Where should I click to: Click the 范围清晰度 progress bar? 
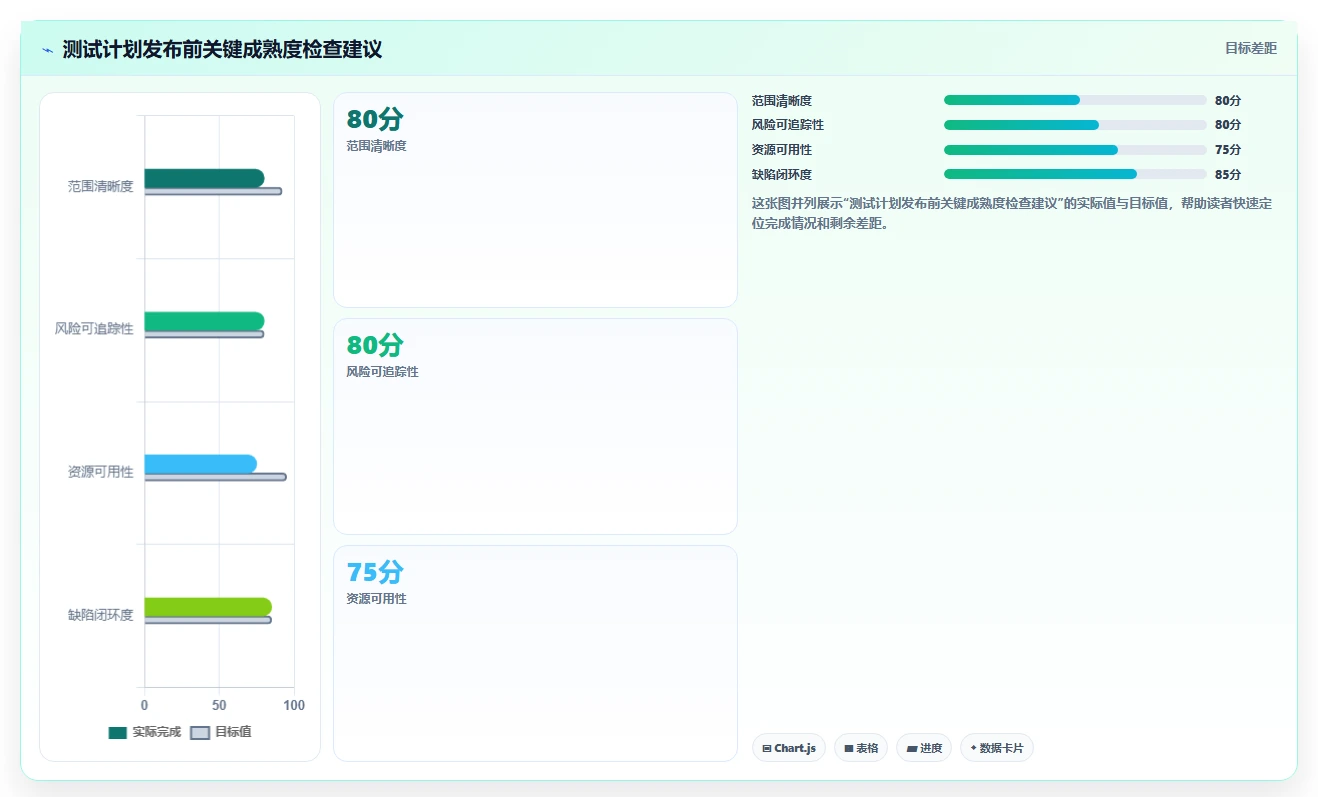point(1075,100)
